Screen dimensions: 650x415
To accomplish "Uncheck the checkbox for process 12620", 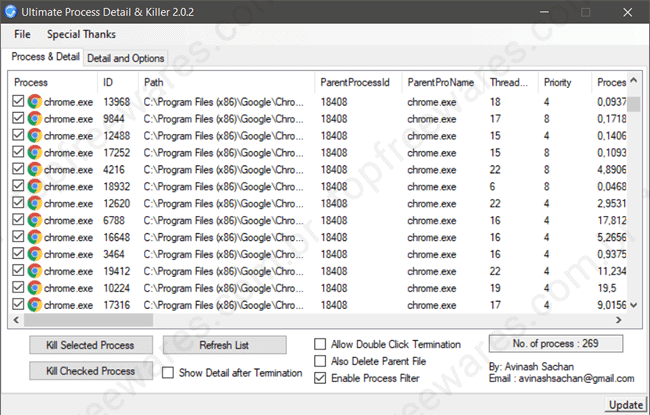I will (18, 203).
